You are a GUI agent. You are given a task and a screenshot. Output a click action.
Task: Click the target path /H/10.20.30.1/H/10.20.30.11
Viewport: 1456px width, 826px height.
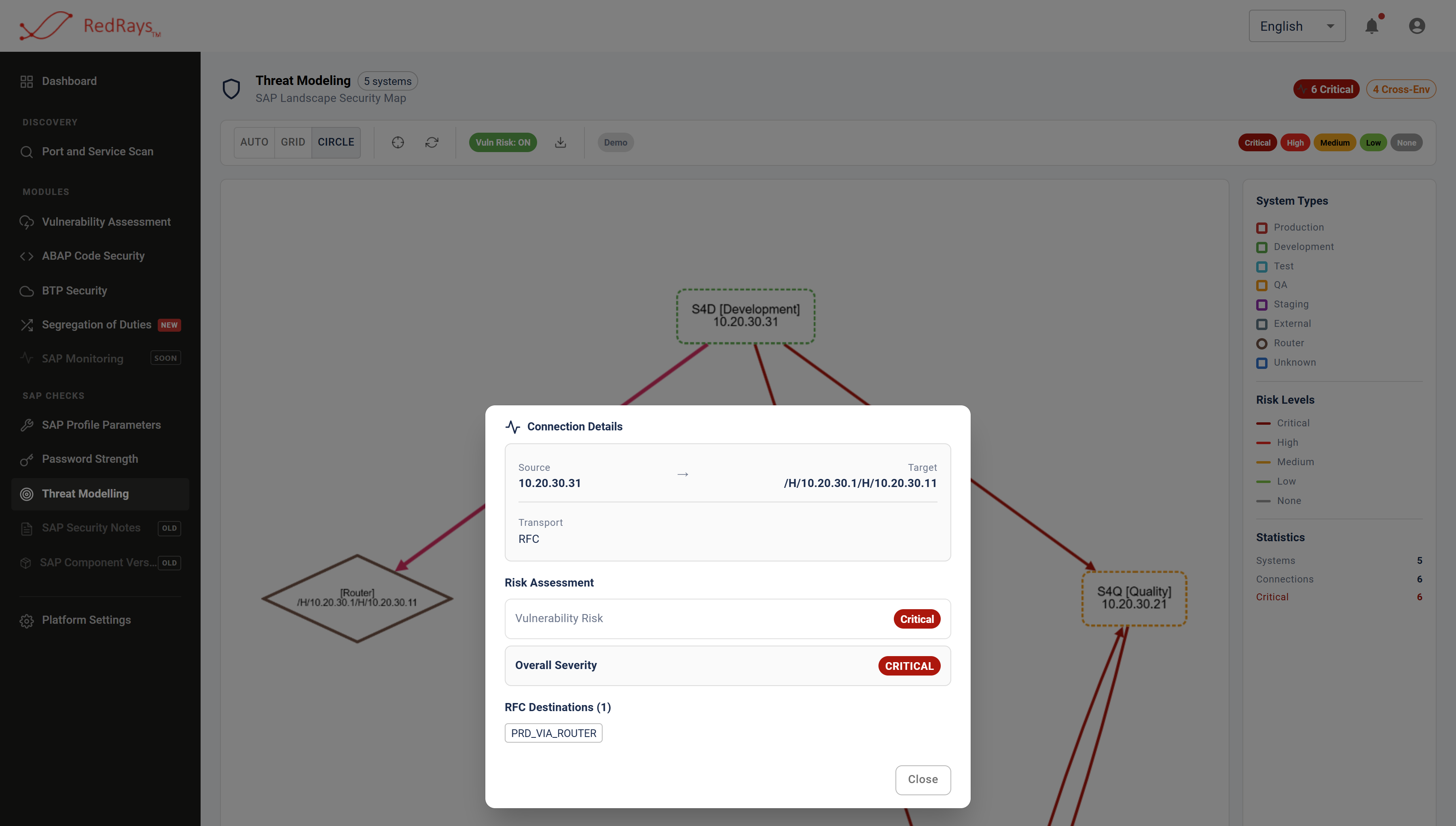(860, 483)
